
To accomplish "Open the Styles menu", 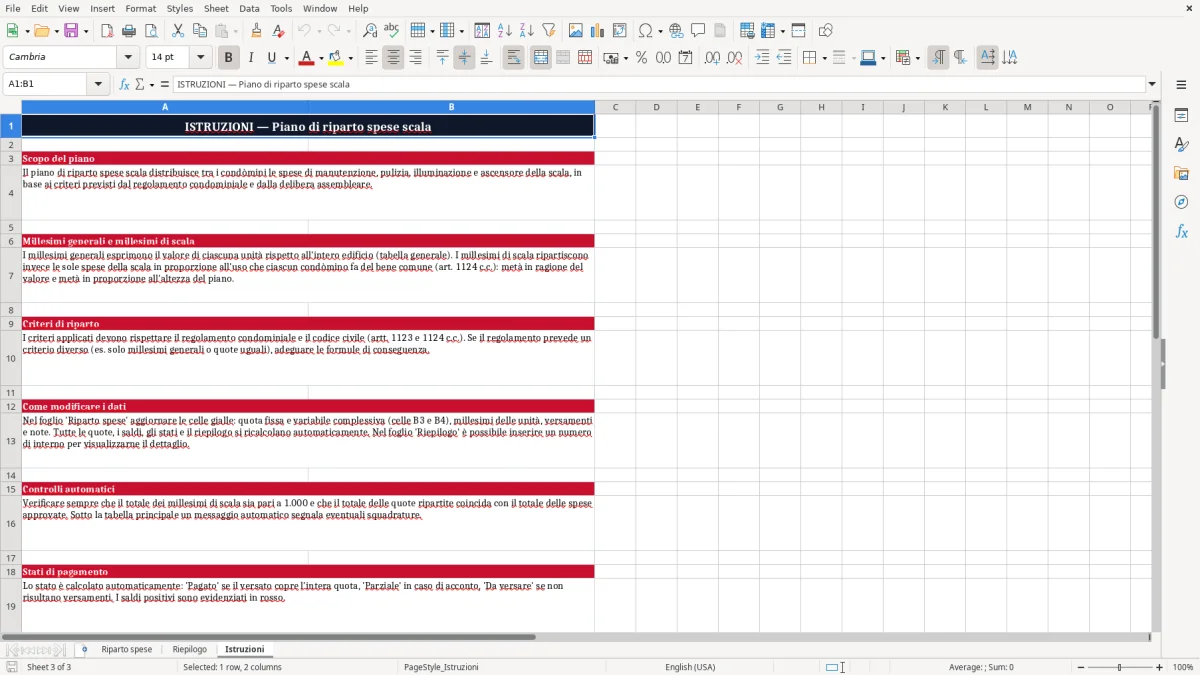I will coord(180,8).
